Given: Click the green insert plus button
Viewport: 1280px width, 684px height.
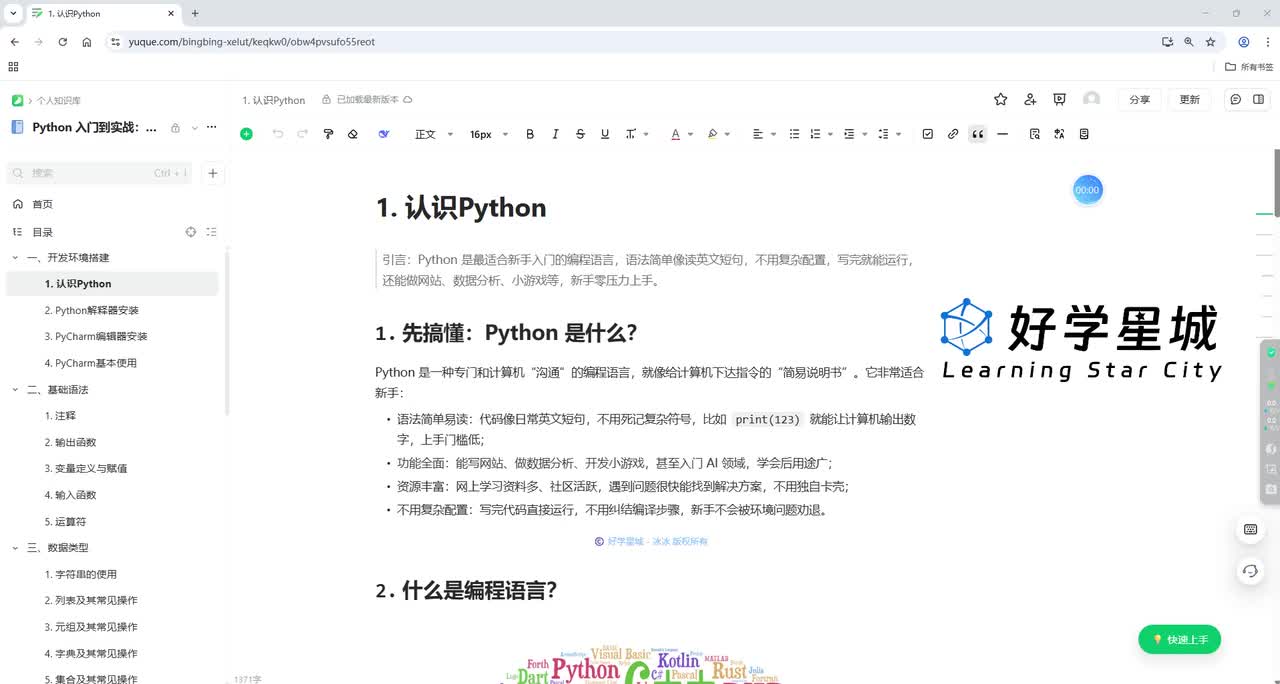Looking at the screenshot, I should tap(246, 134).
